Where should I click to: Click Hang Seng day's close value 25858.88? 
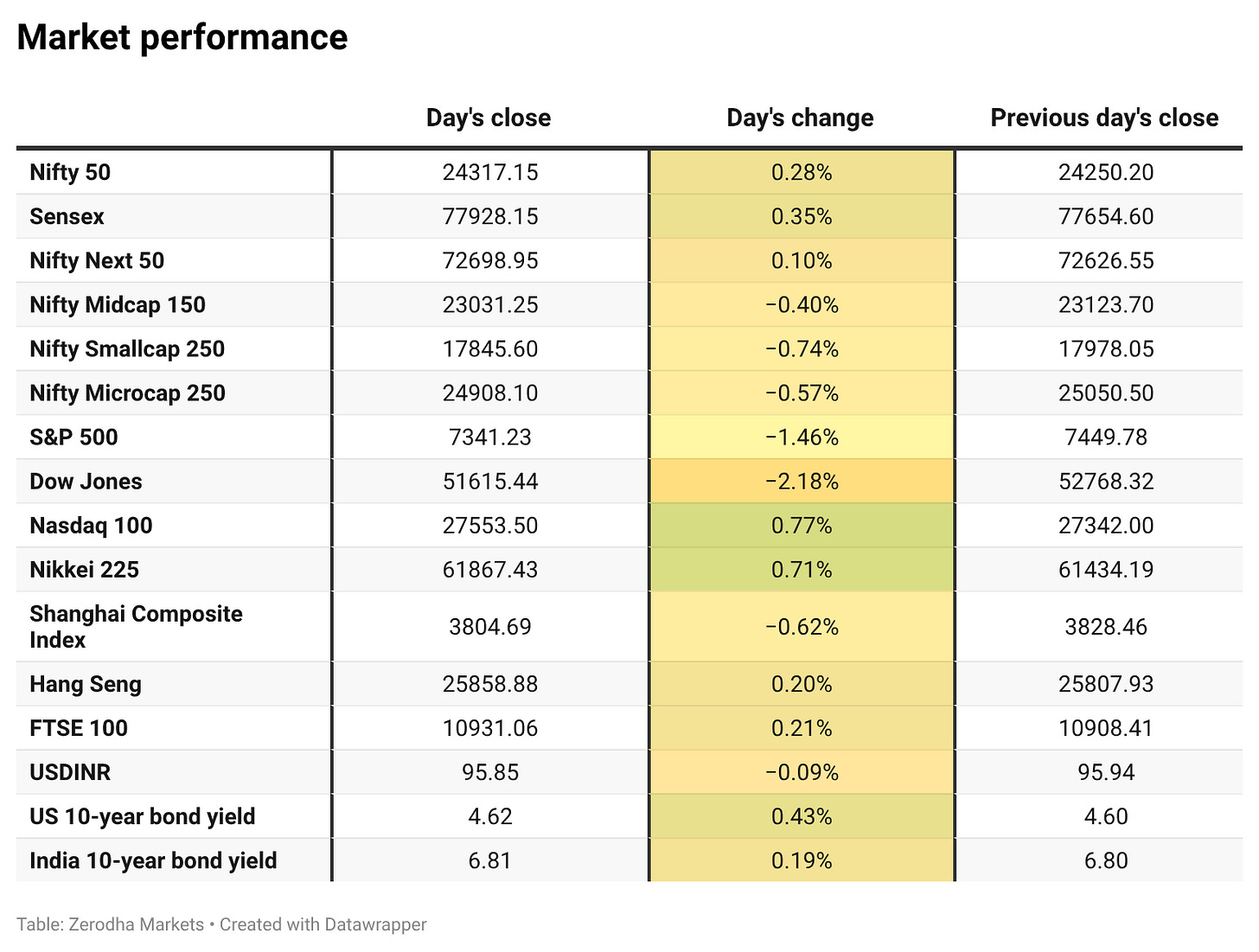pos(490,684)
